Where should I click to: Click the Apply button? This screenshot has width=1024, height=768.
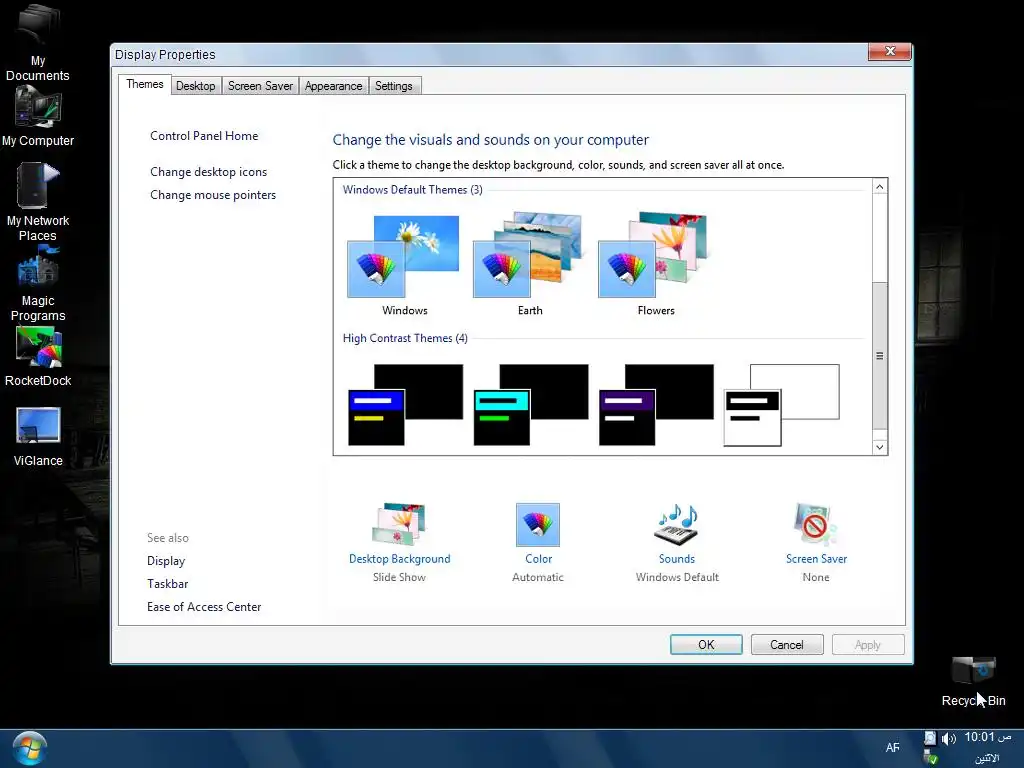pos(868,645)
